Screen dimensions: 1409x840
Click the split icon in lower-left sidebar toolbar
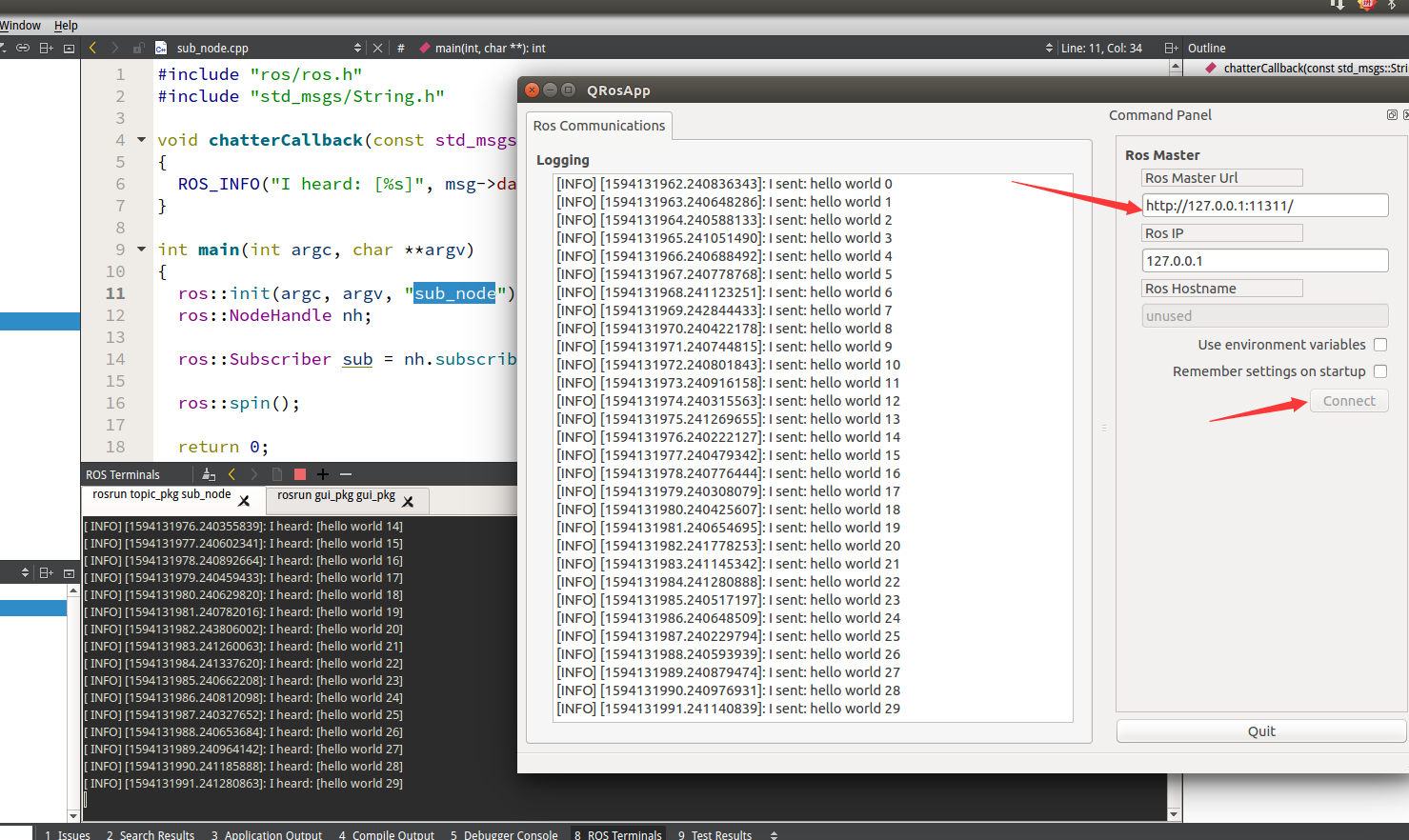[x=46, y=572]
